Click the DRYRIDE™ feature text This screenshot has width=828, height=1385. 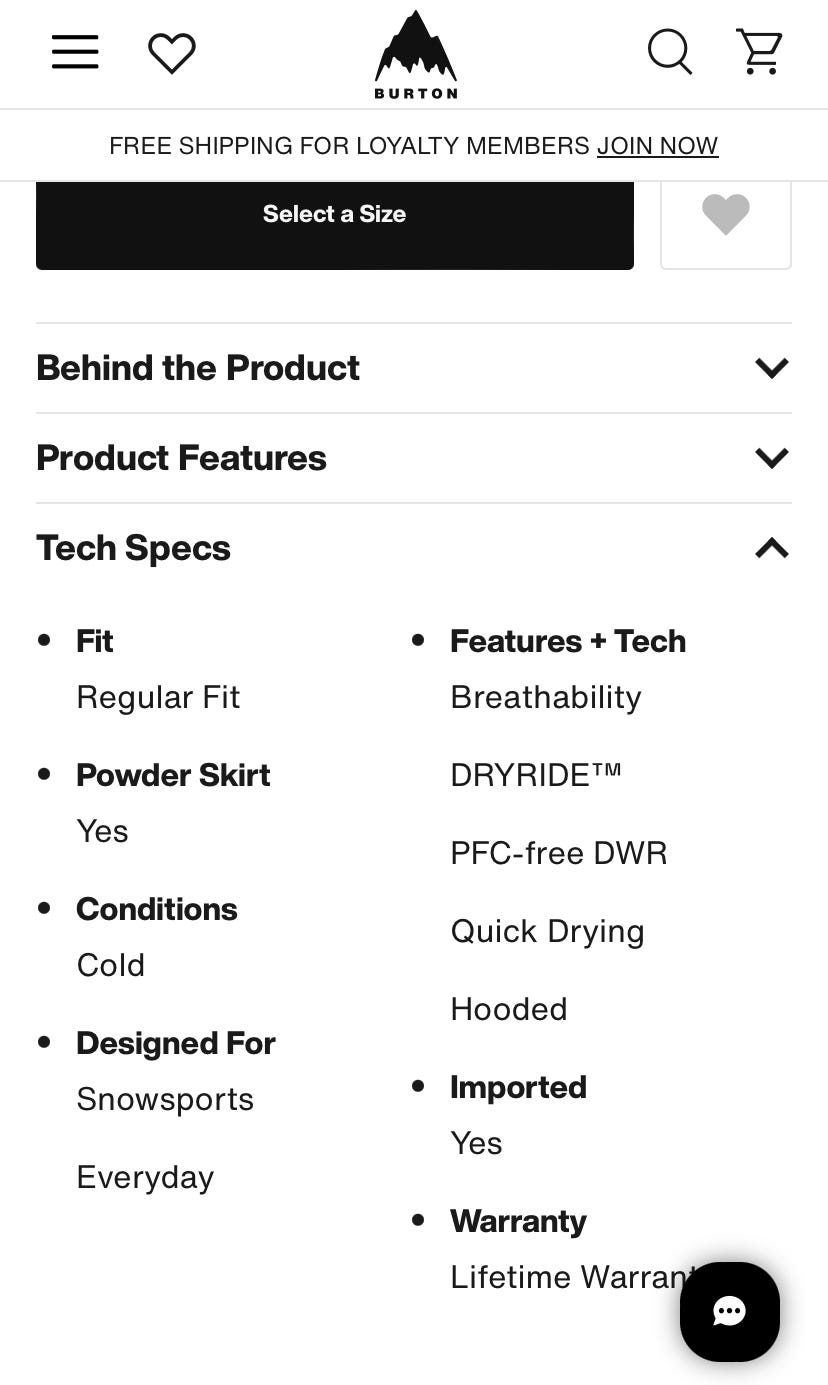(x=536, y=775)
